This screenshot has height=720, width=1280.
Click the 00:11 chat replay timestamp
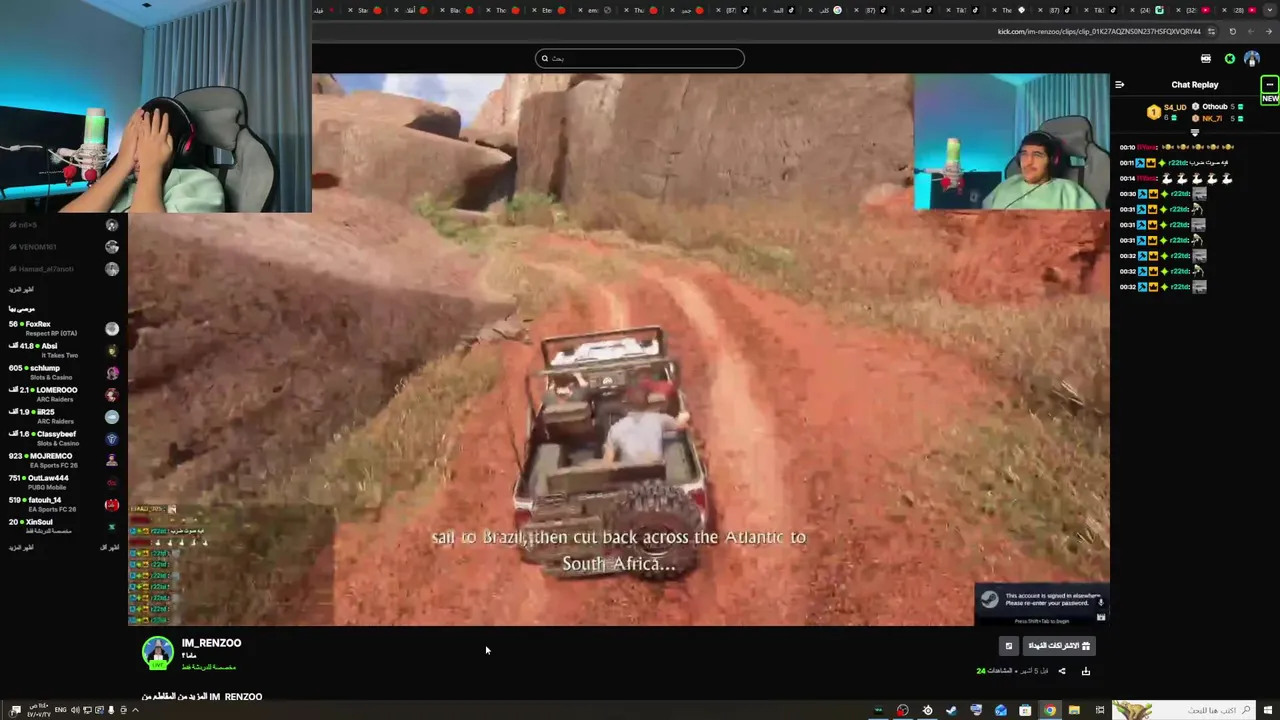point(1127,162)
